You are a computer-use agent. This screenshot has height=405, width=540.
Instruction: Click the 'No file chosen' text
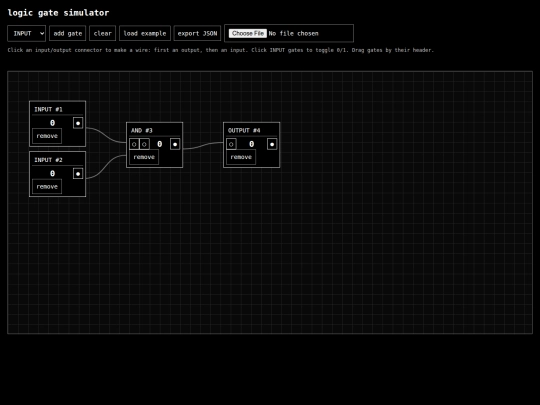point(293,33)
